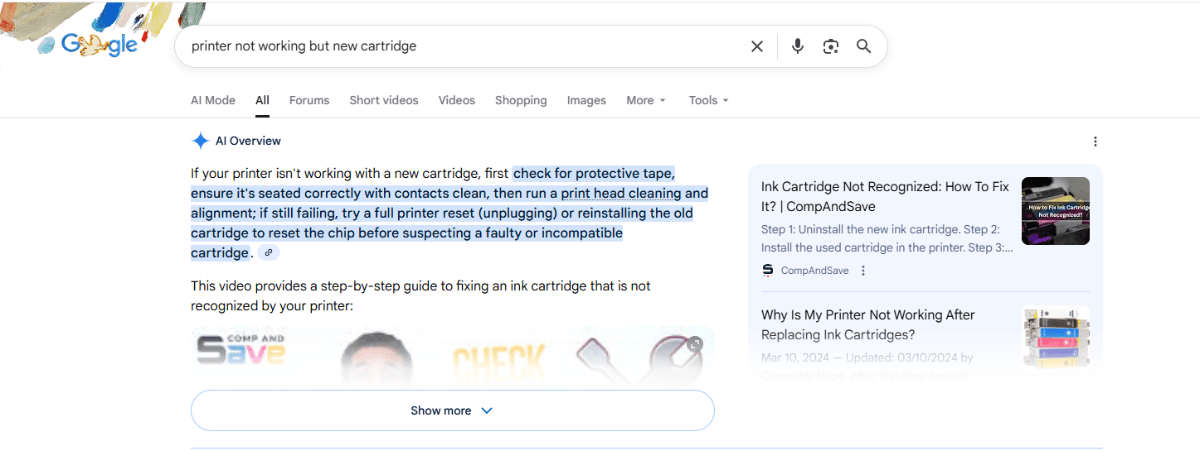Select the All tab

[262, 100]
